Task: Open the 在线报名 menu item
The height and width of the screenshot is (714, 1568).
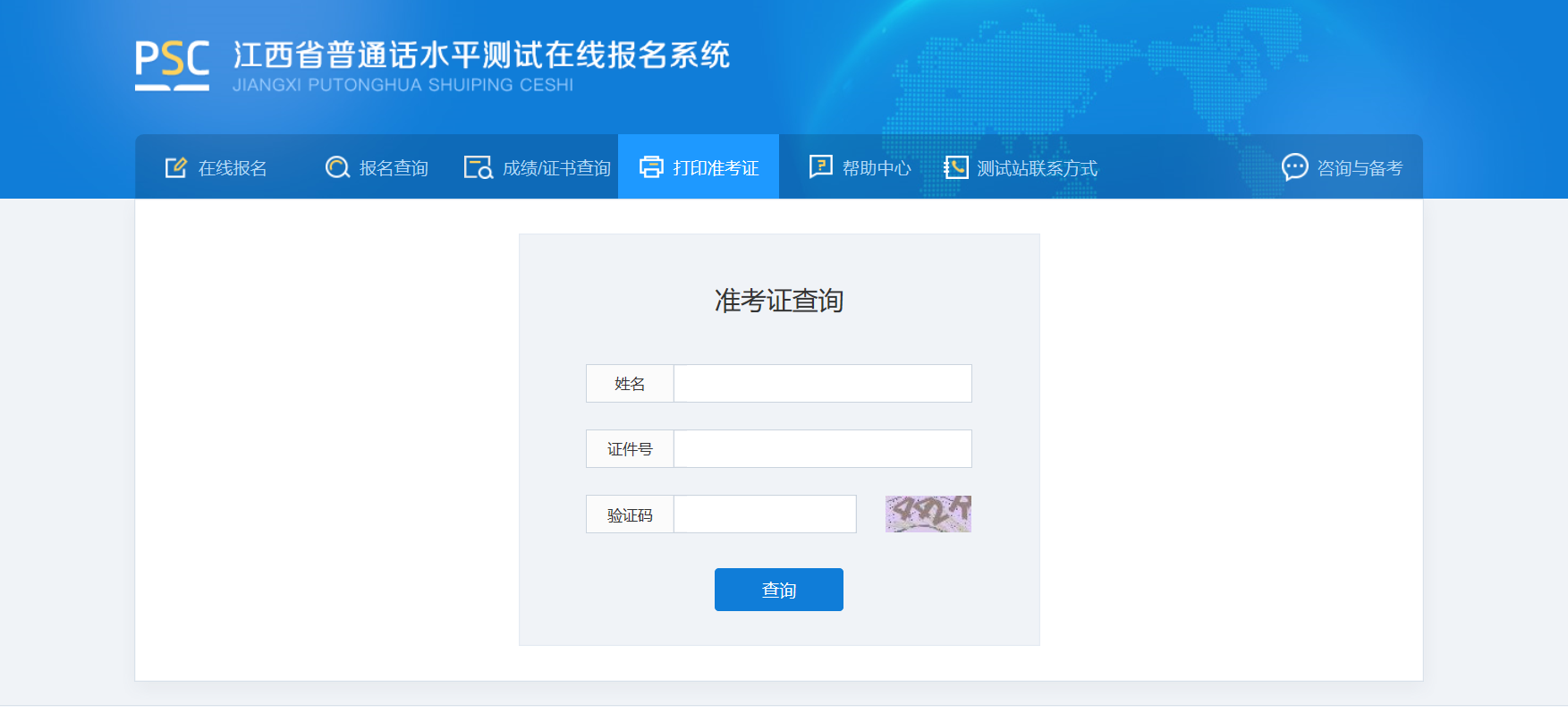Action: coord(216,167)
